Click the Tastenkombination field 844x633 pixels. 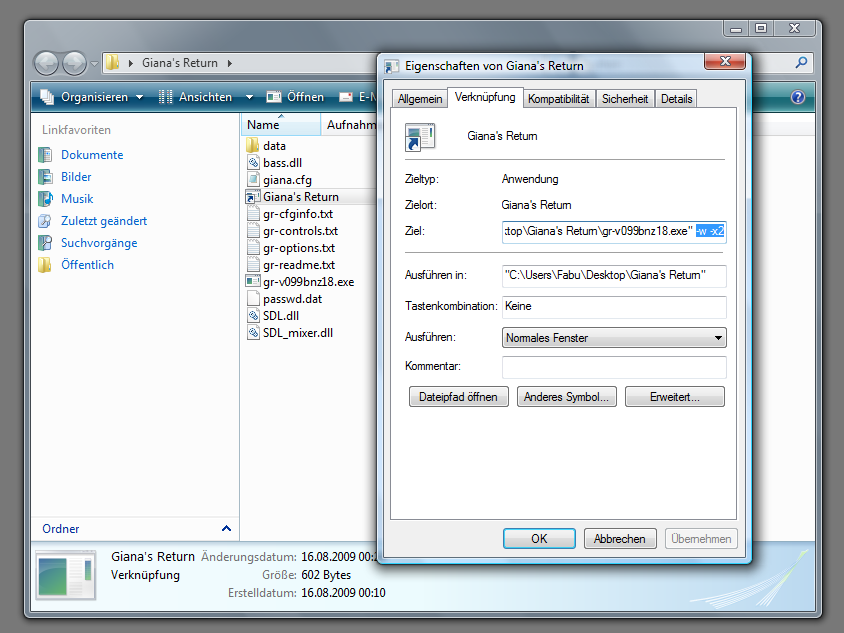point(614,307)
